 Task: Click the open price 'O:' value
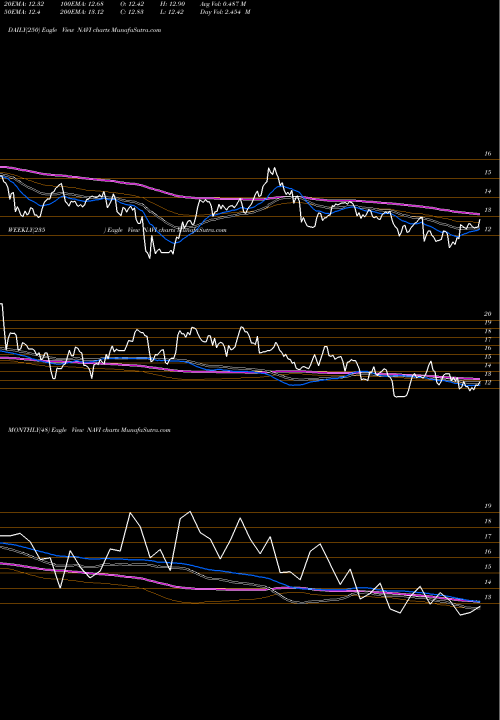(x=131, y=4)
